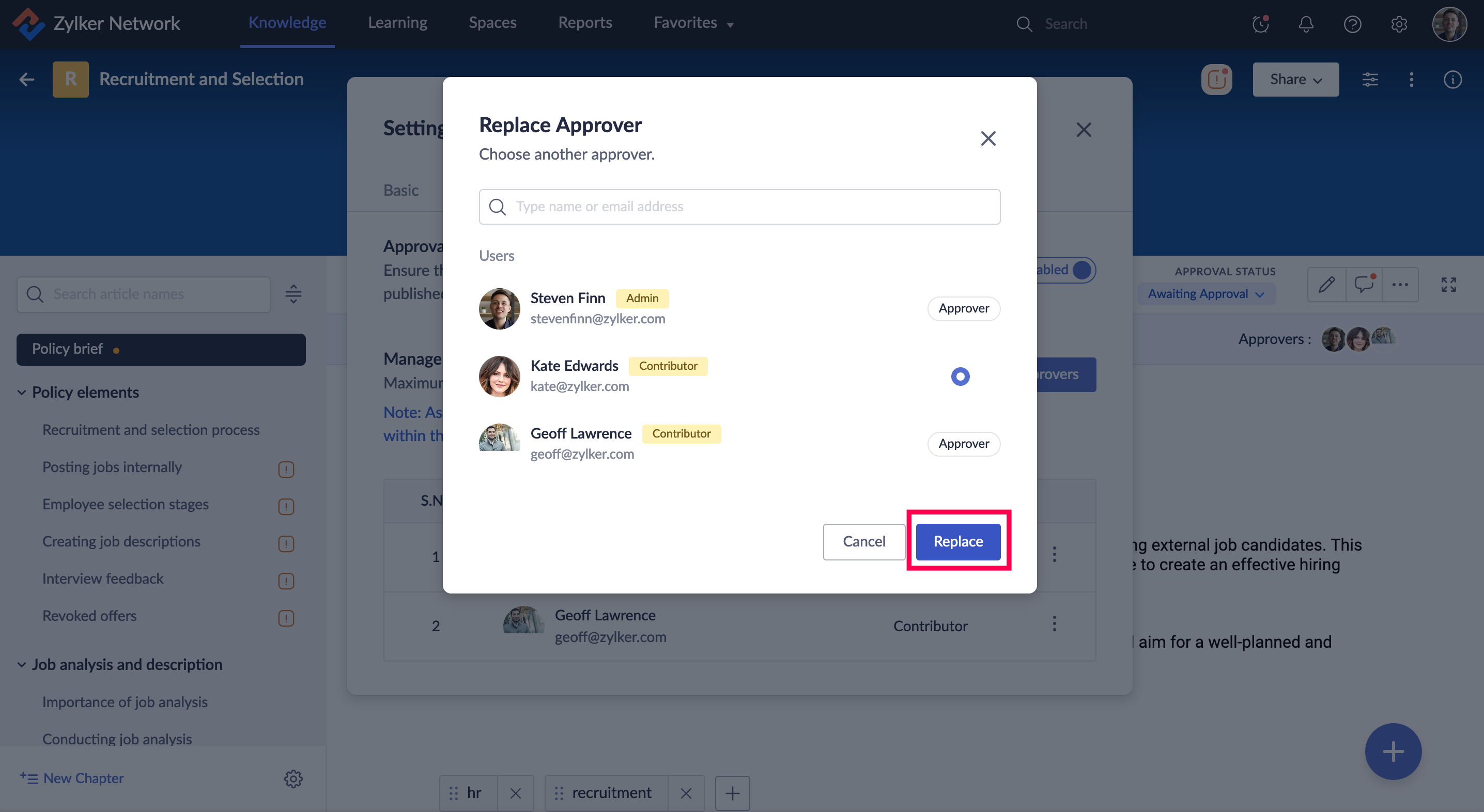Click the chapter settings gear icon

point(293,778)
